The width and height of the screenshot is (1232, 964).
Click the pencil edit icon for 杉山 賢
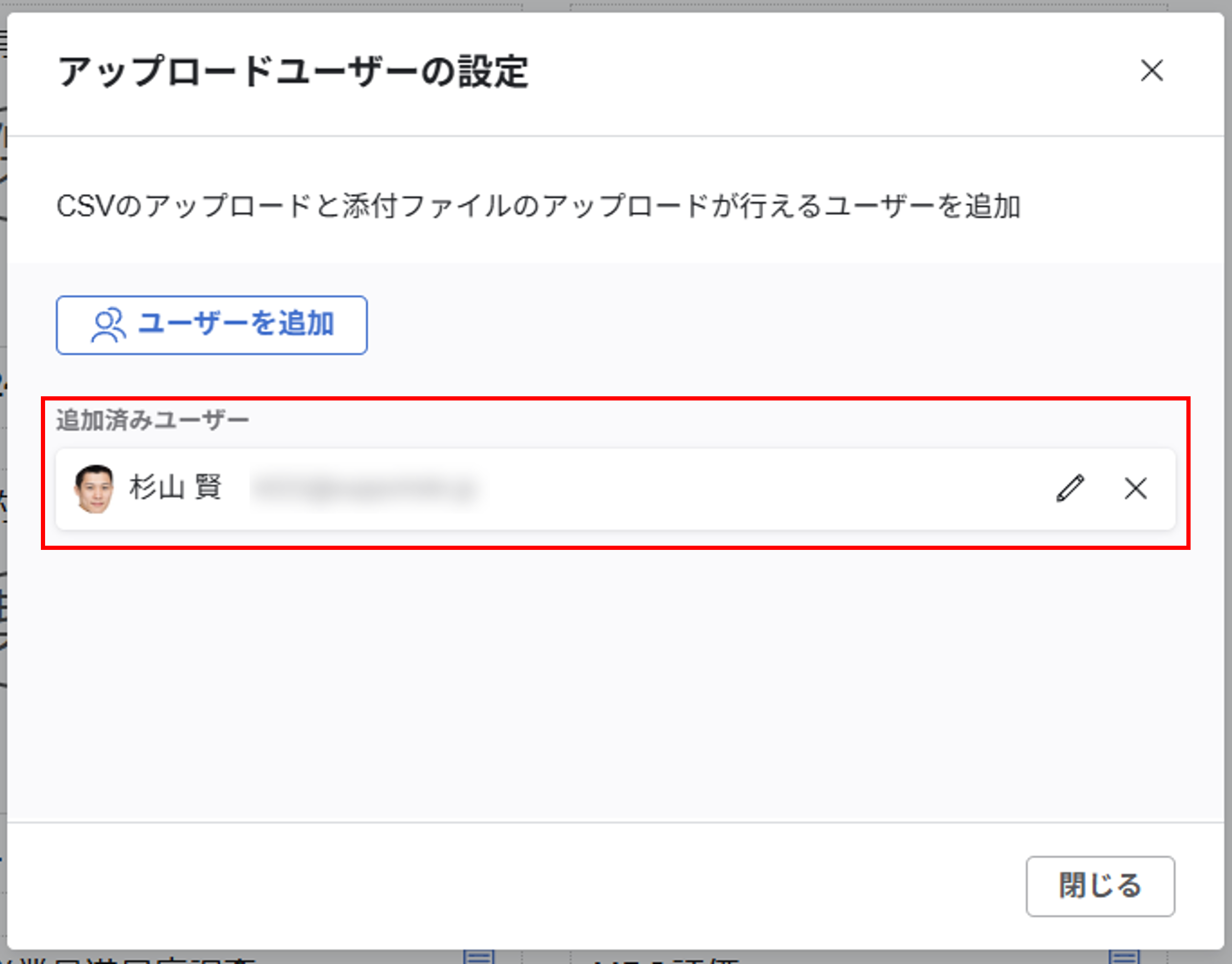tap(1070, 488)
